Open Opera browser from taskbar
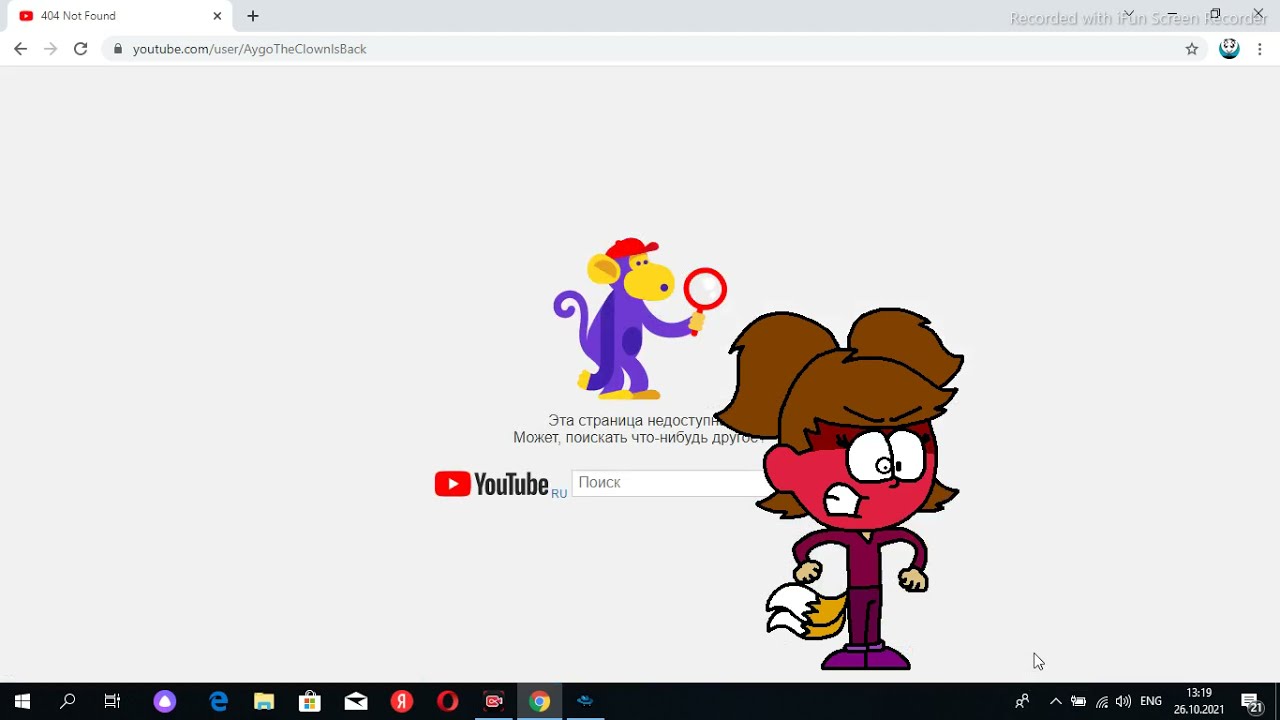 (x=448, y=701)
